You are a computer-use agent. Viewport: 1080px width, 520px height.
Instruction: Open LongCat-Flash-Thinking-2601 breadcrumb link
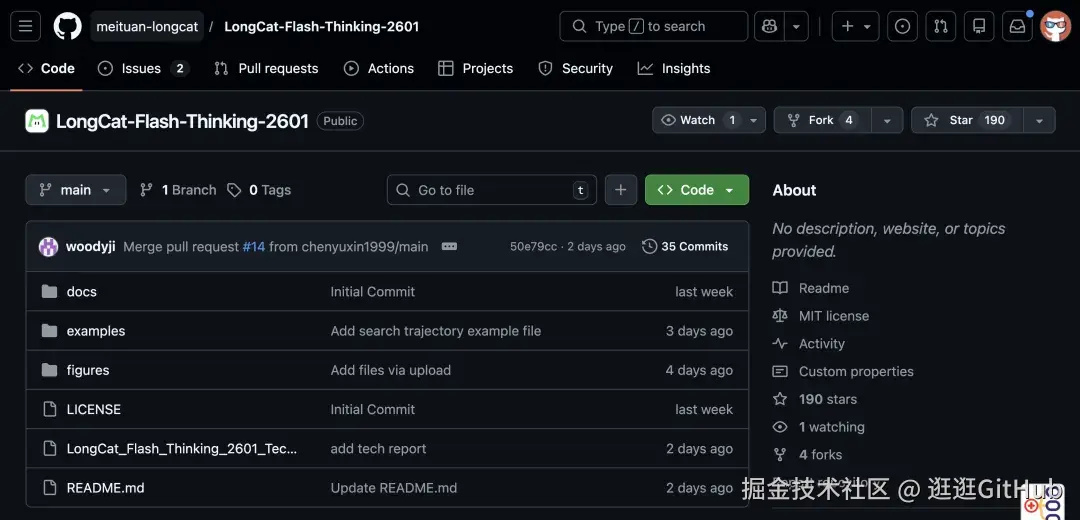click(x=322, y=26)
